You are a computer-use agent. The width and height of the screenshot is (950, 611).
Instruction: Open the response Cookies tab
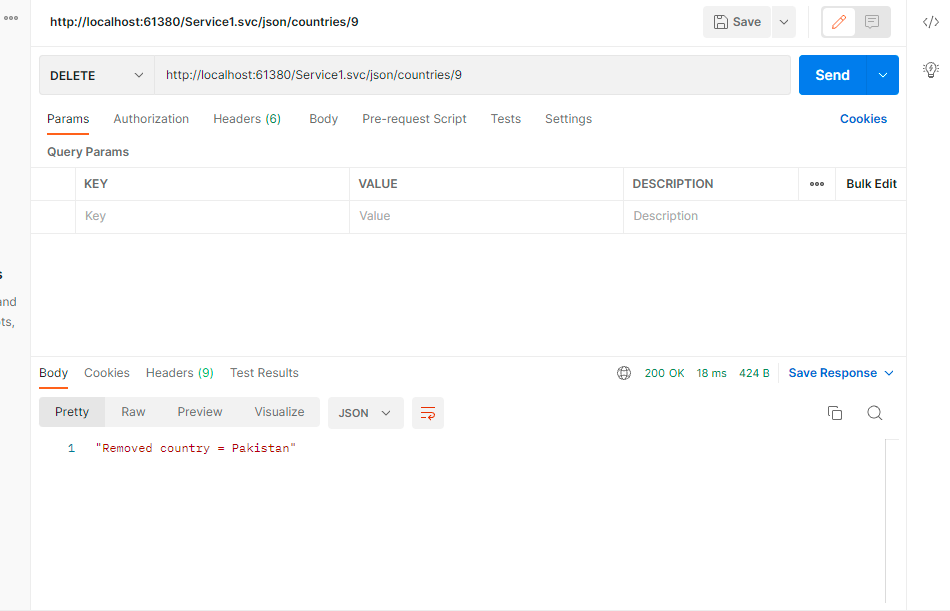(107, 373)
